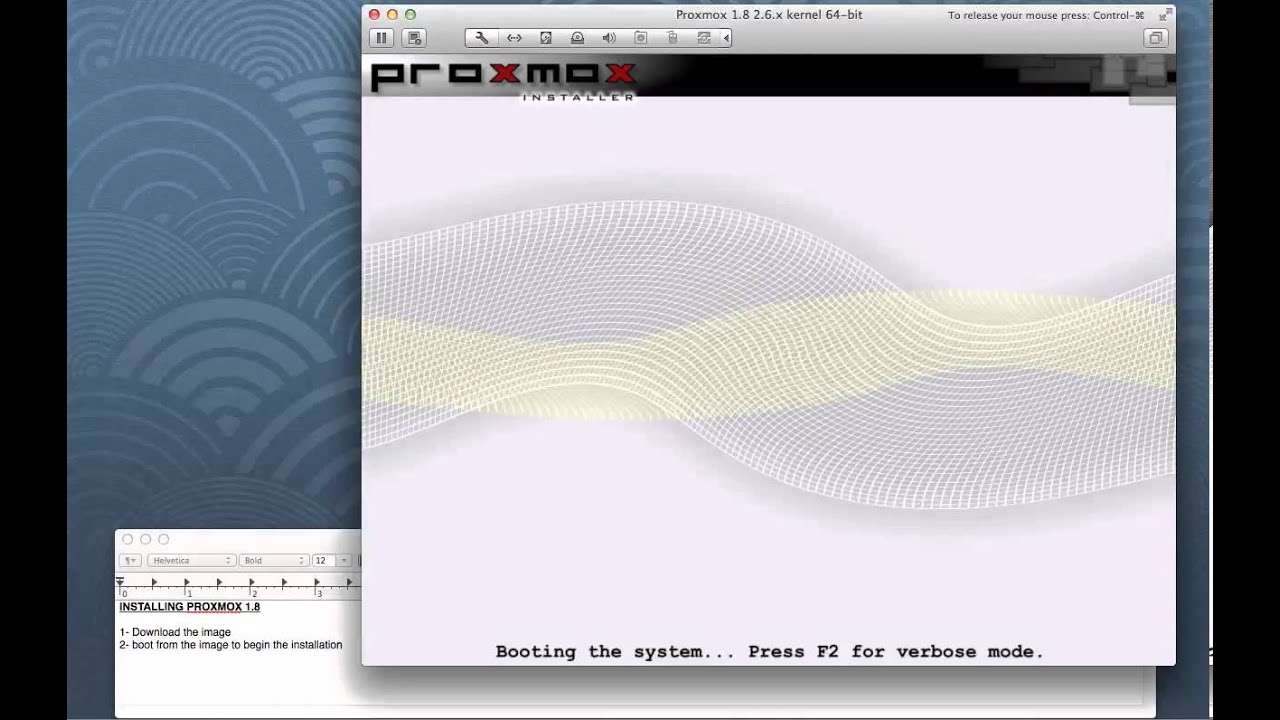Click the dimmed USB device icon
This screenshot has height=720, width=1280.
tap(672, 38)
